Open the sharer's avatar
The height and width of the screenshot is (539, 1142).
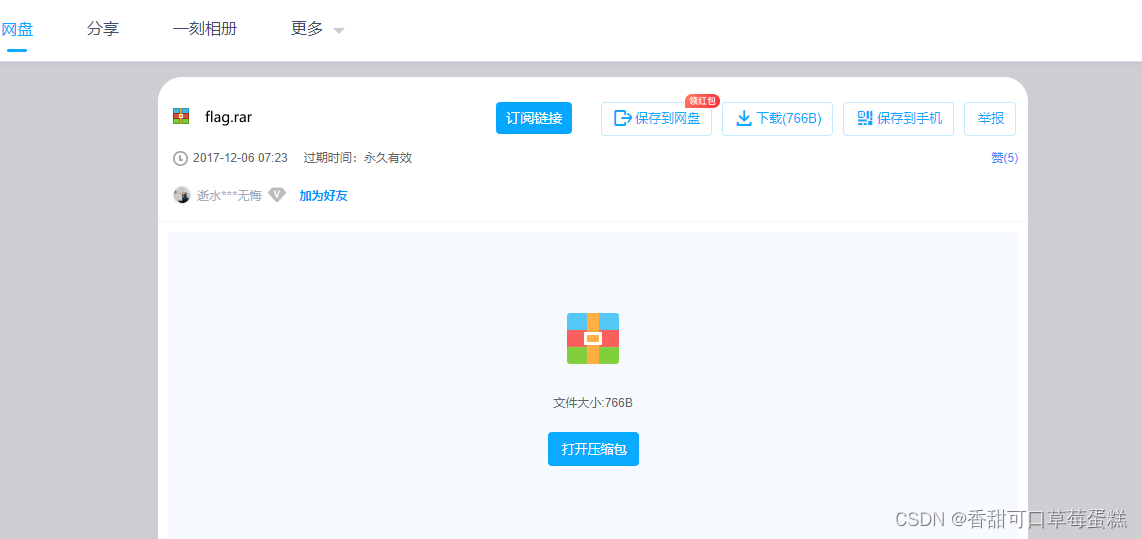181,195
